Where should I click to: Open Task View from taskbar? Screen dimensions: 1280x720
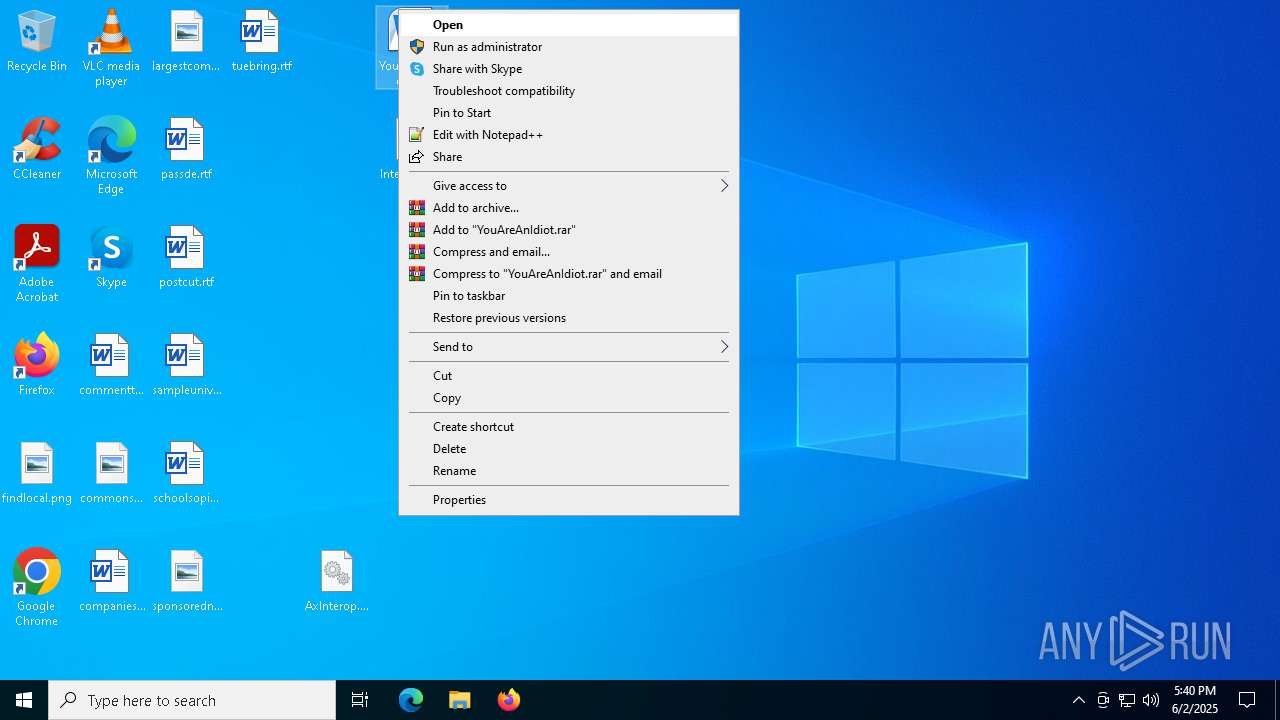(360, 700)
